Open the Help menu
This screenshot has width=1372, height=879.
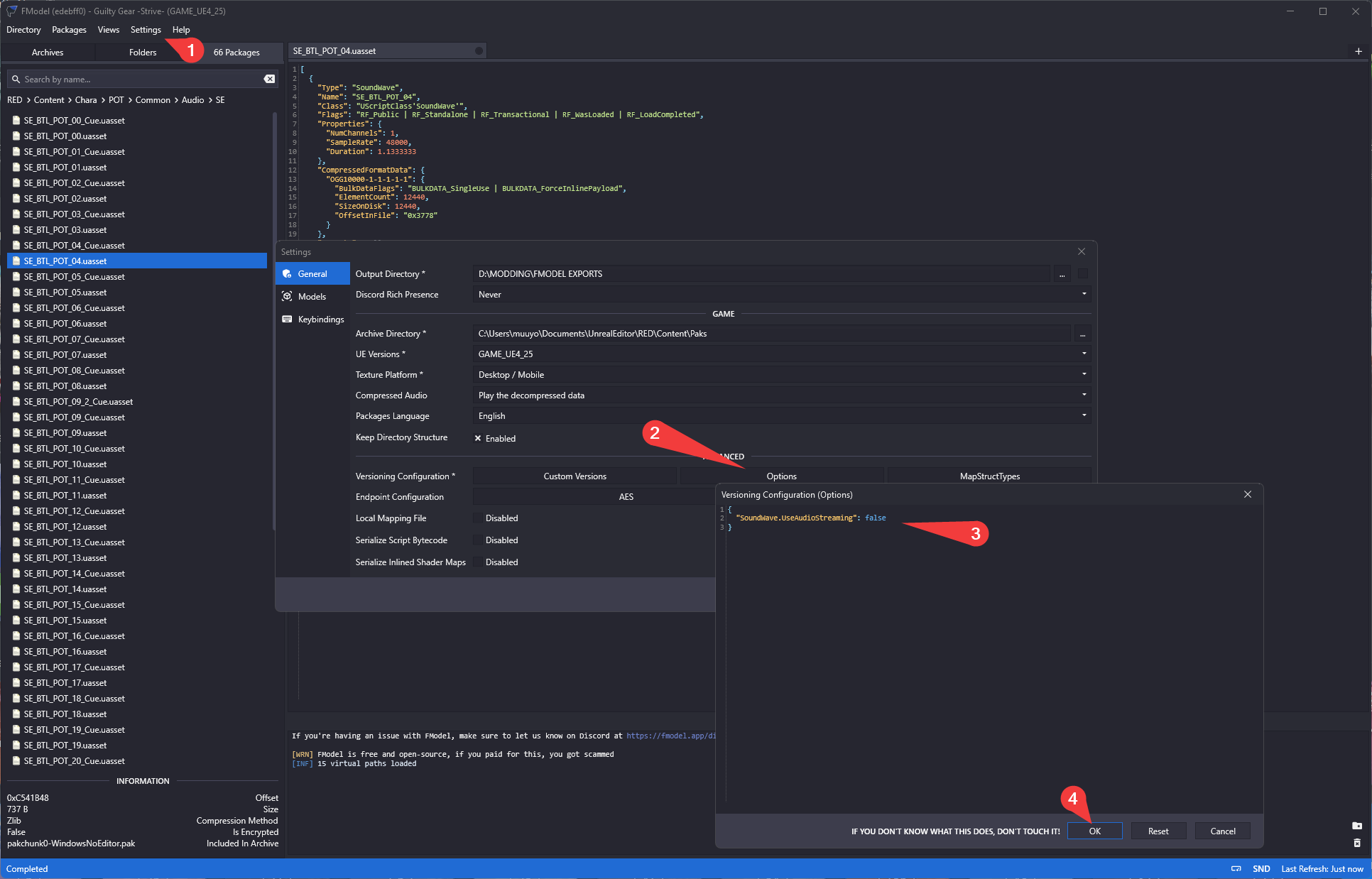tap(180, 30)
